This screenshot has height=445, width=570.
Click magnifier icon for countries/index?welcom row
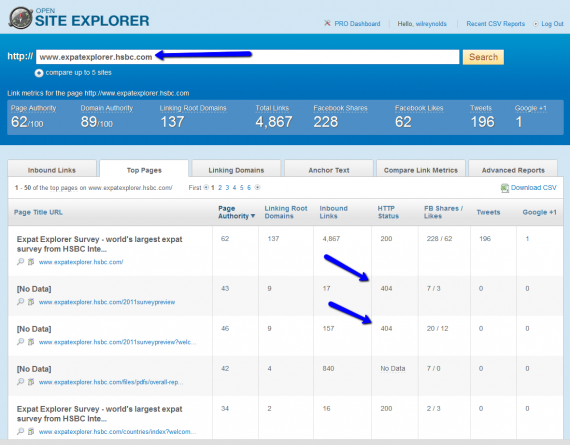pos(21,432)
